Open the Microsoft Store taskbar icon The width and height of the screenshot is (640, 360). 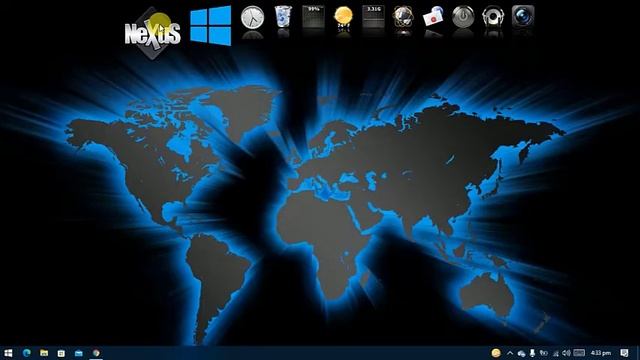(x=61, y=353)
